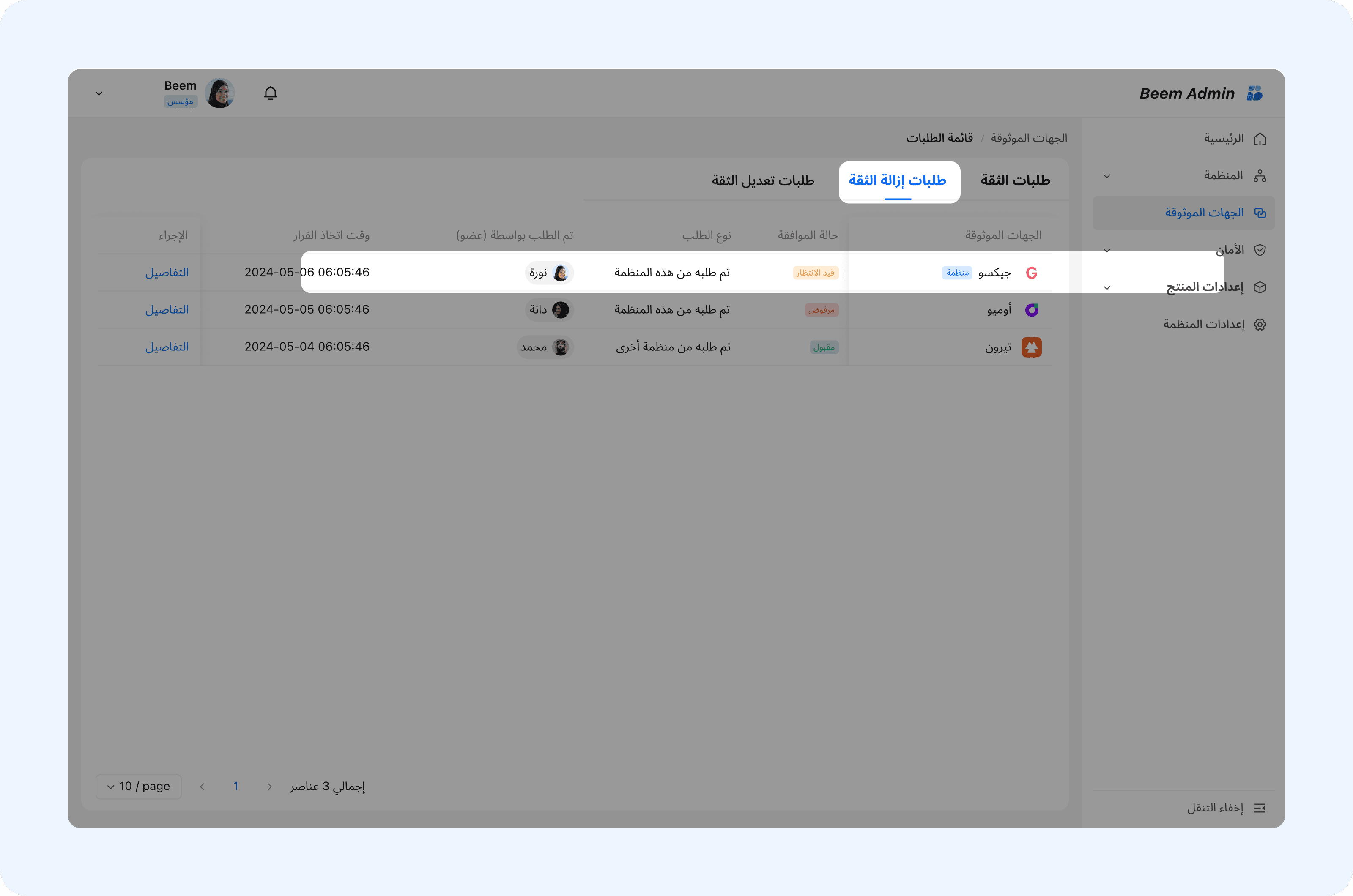Expand إعدادات المنتج sidebar section

(x=1107, y=287)
